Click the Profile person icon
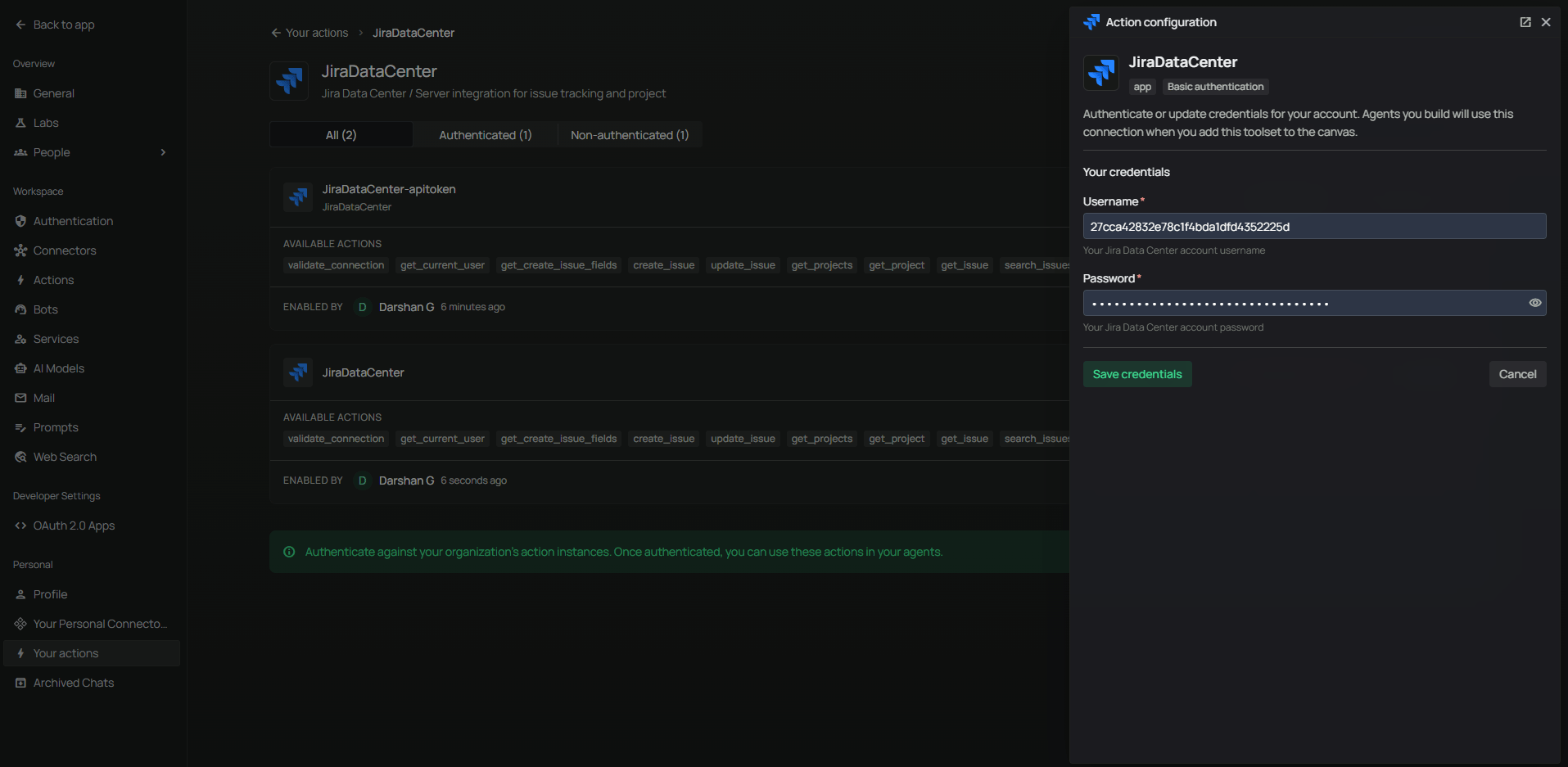 coord(20,594)
